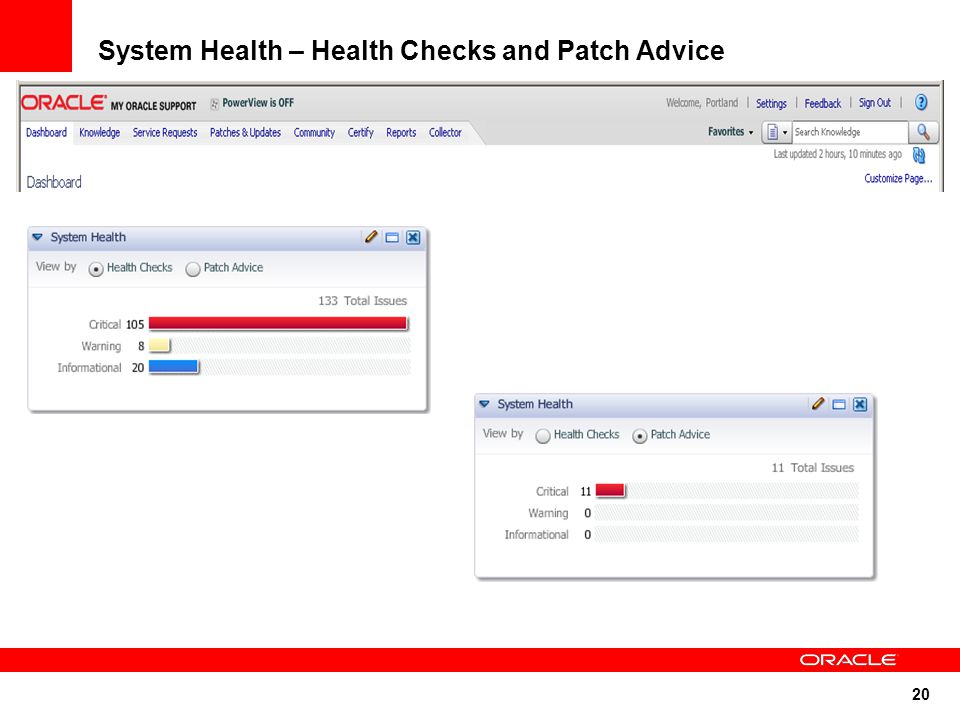Click the blue Informational 20 bar
The image size is (960, 720).
coord(174,367)
